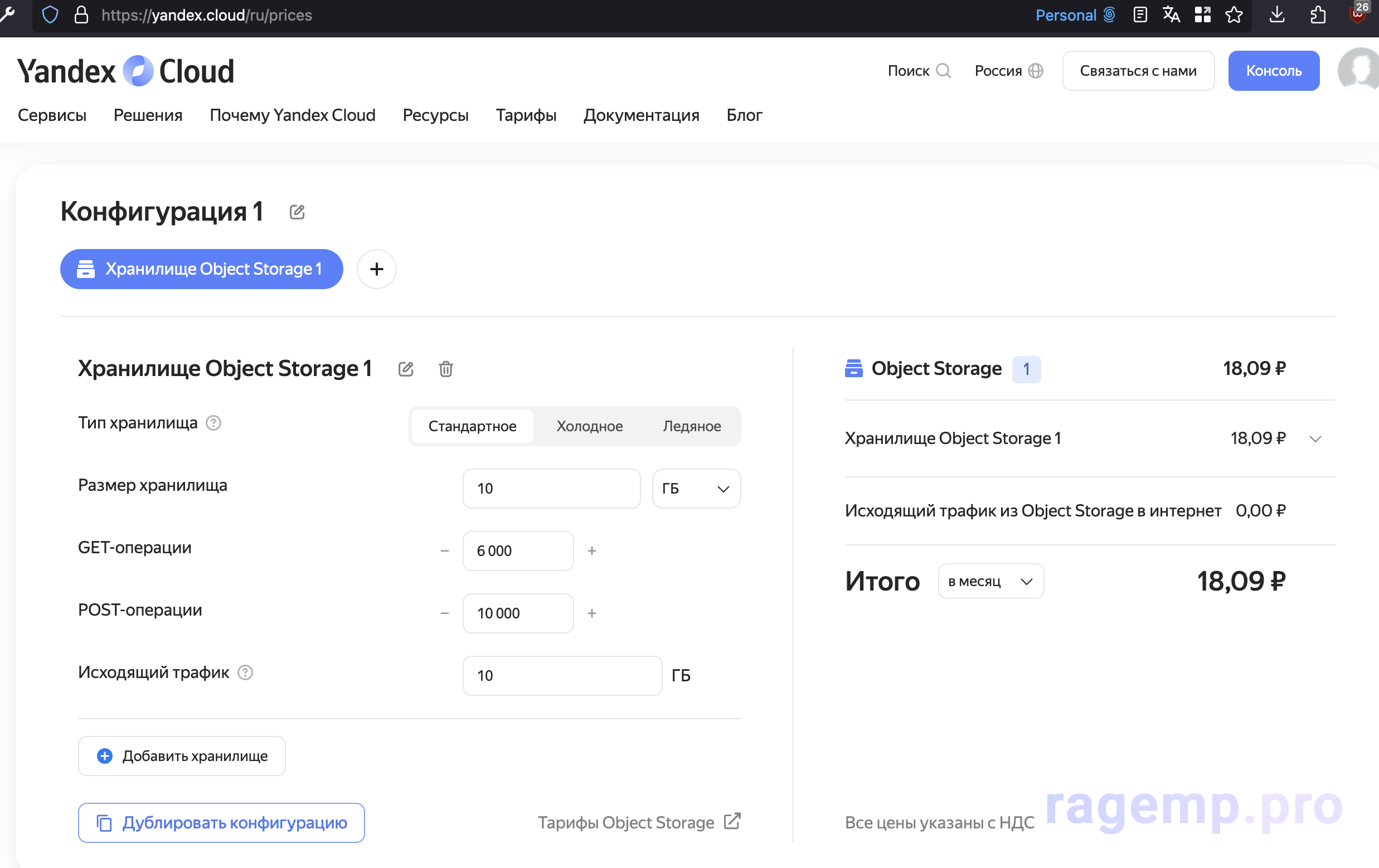The image size is (1379, 868).
Task: Open help tooltip for Исходящий трафик
Action: [x=245, y=672]
